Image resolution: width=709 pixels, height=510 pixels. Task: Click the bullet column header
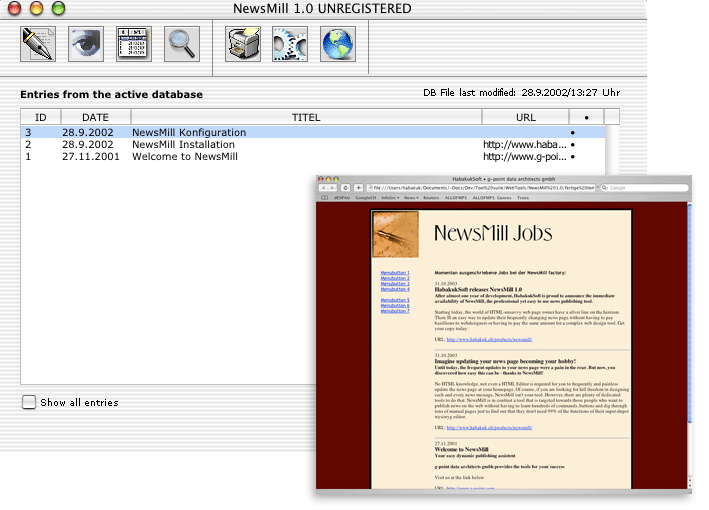(586, 117)
